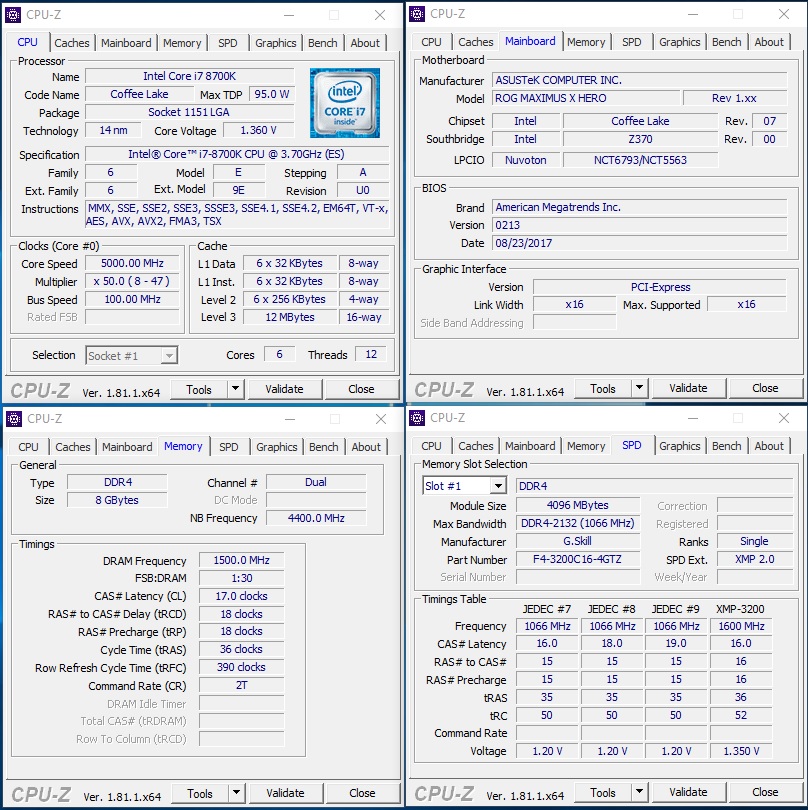808x810 pixels.
Task: Click Validate in the Mainboard window
Action: 689,388
